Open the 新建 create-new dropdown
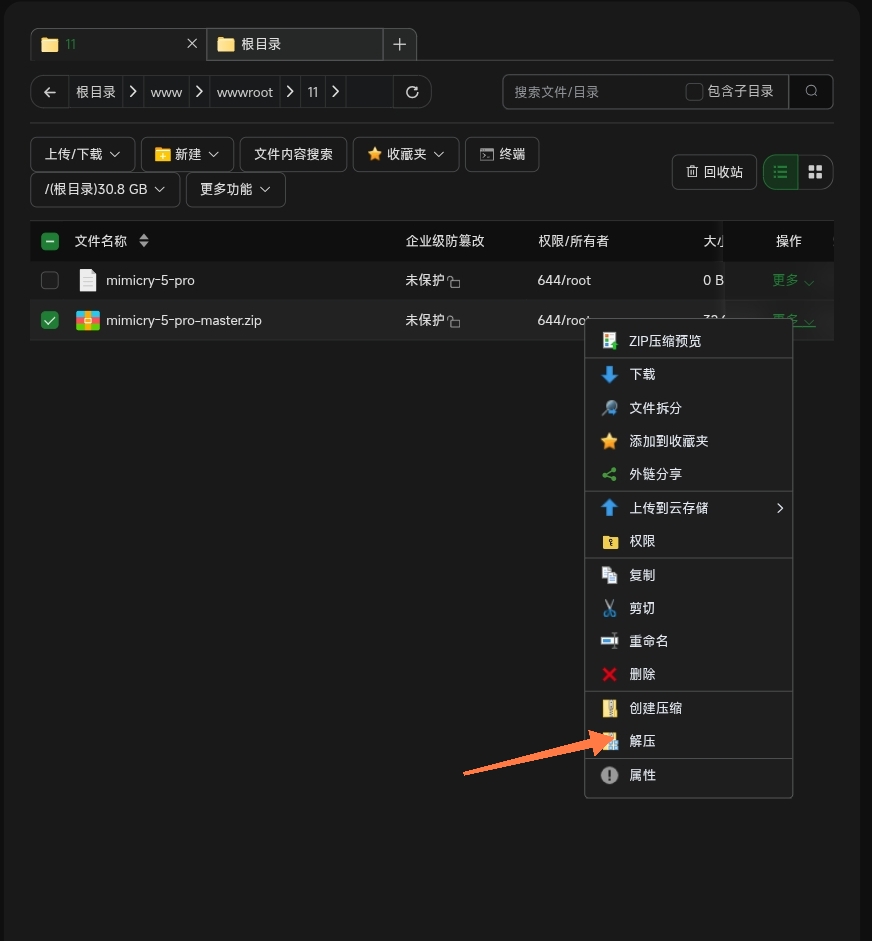 (x=187, y=154)
